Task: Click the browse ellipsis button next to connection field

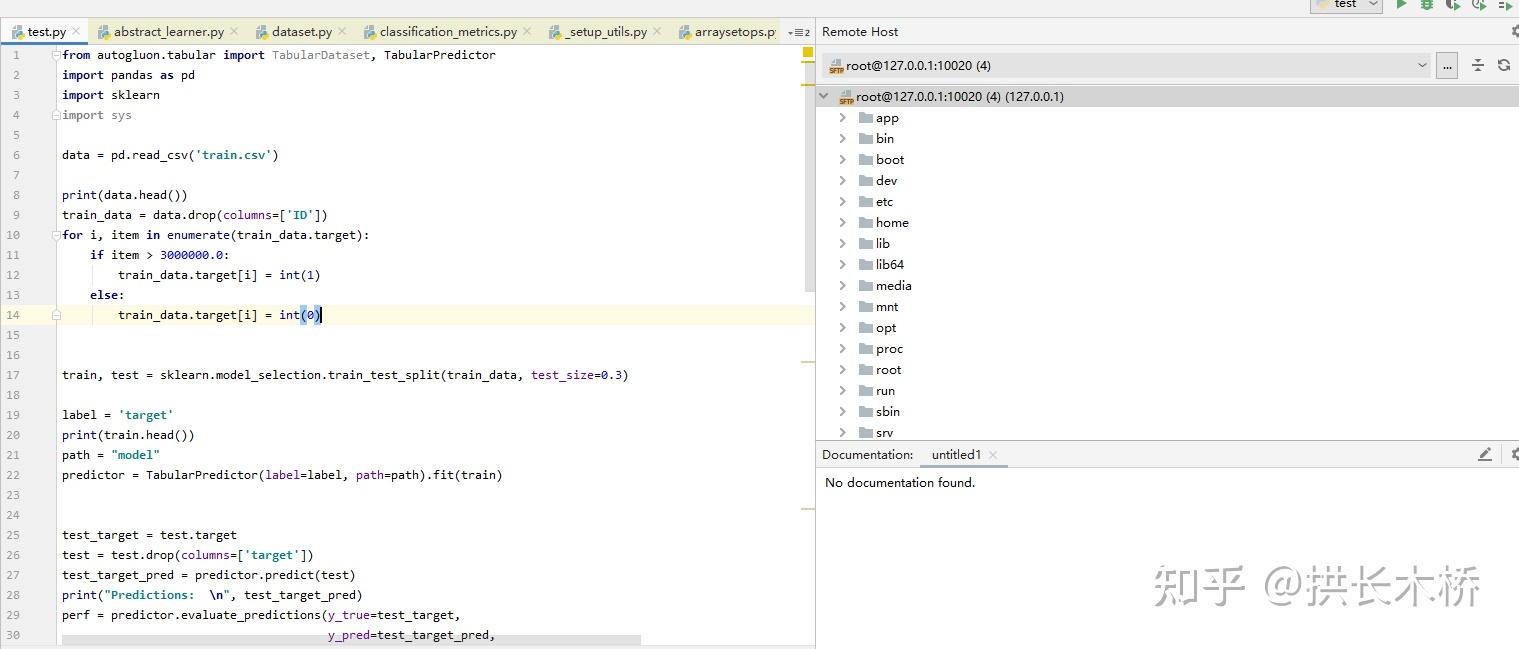Action: click(1447, 65)
